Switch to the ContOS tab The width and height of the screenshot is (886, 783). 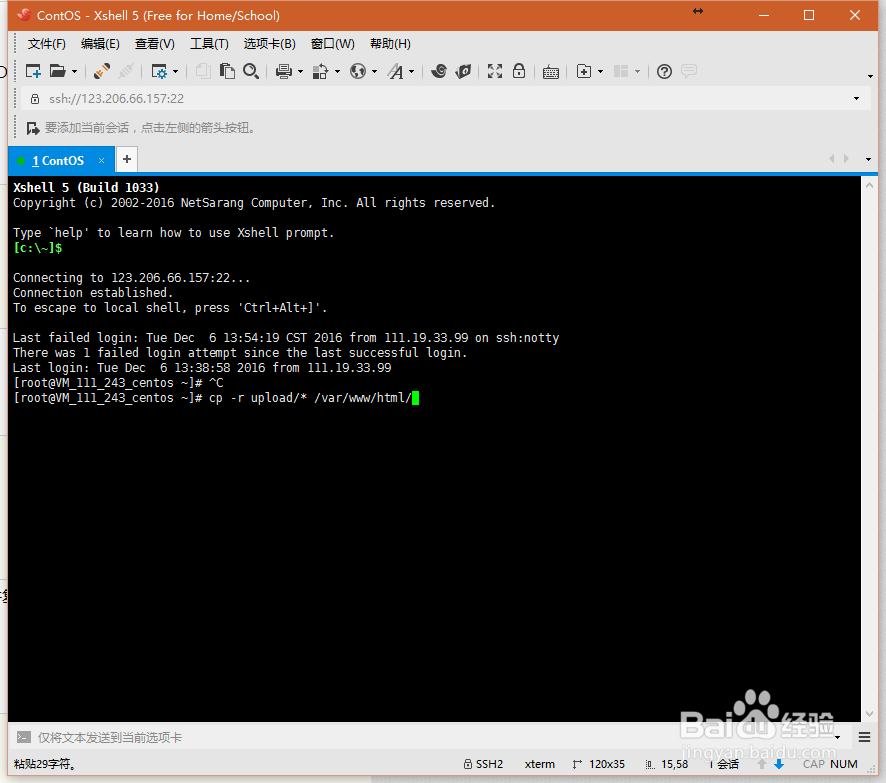pyautogui.click(x=57, y=160)
